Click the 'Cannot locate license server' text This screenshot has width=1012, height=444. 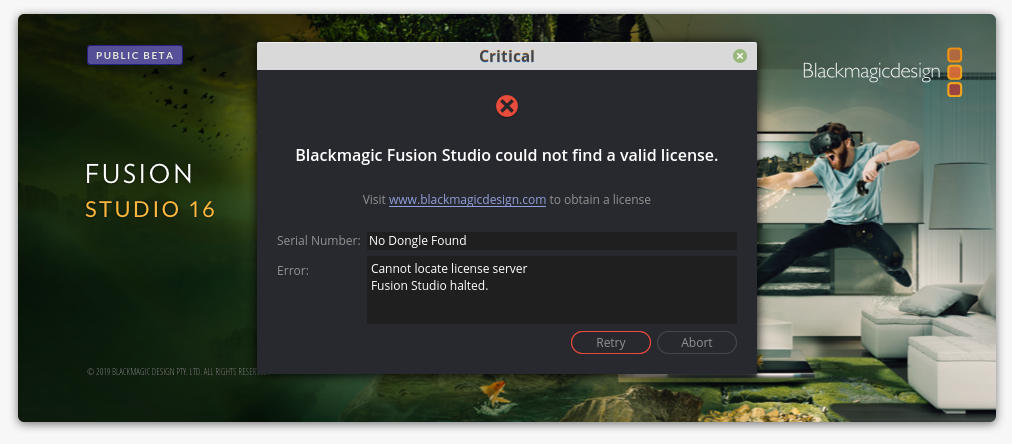449,268
